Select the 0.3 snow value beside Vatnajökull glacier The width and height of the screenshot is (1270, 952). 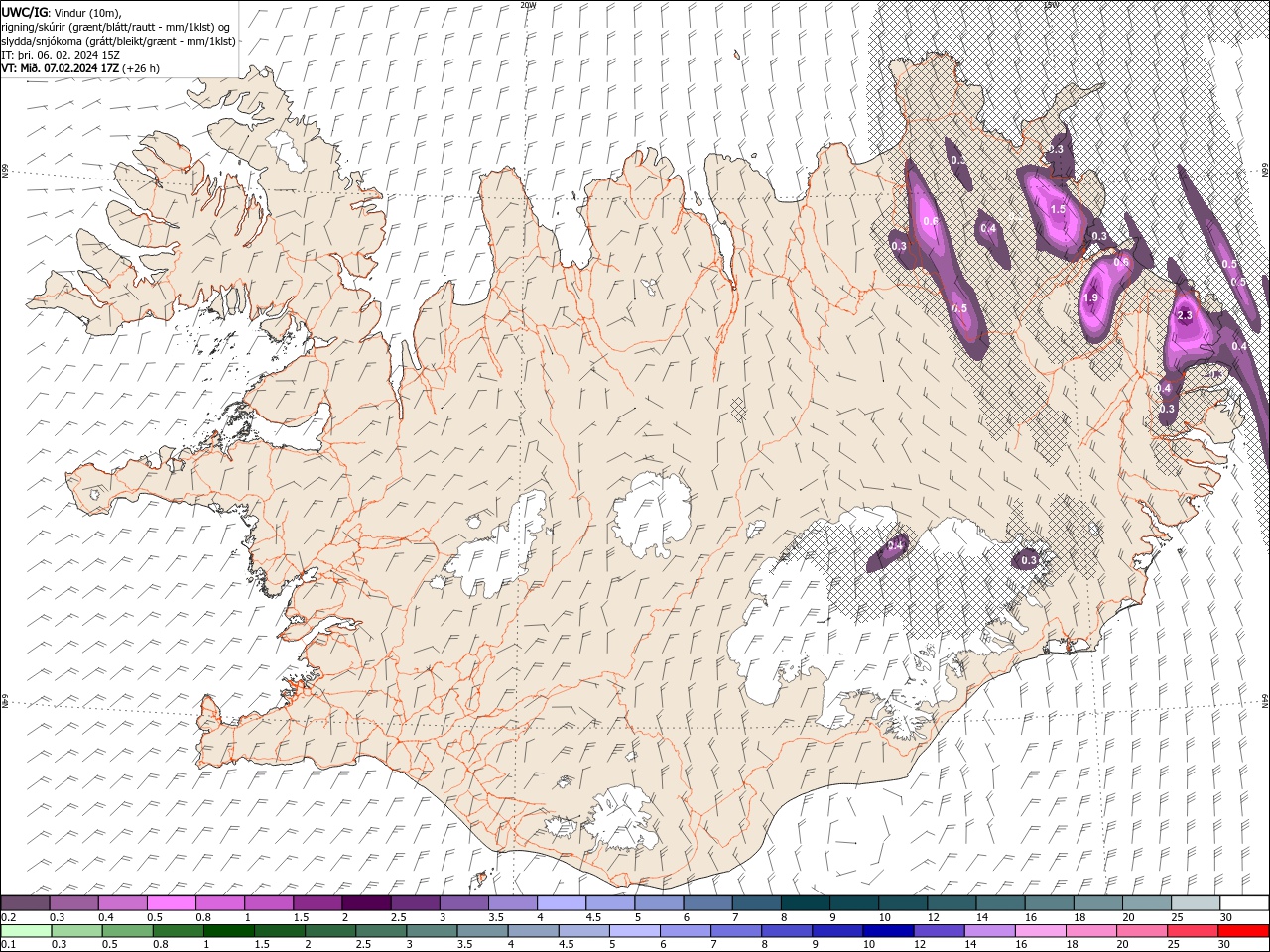coord(1029,560)
